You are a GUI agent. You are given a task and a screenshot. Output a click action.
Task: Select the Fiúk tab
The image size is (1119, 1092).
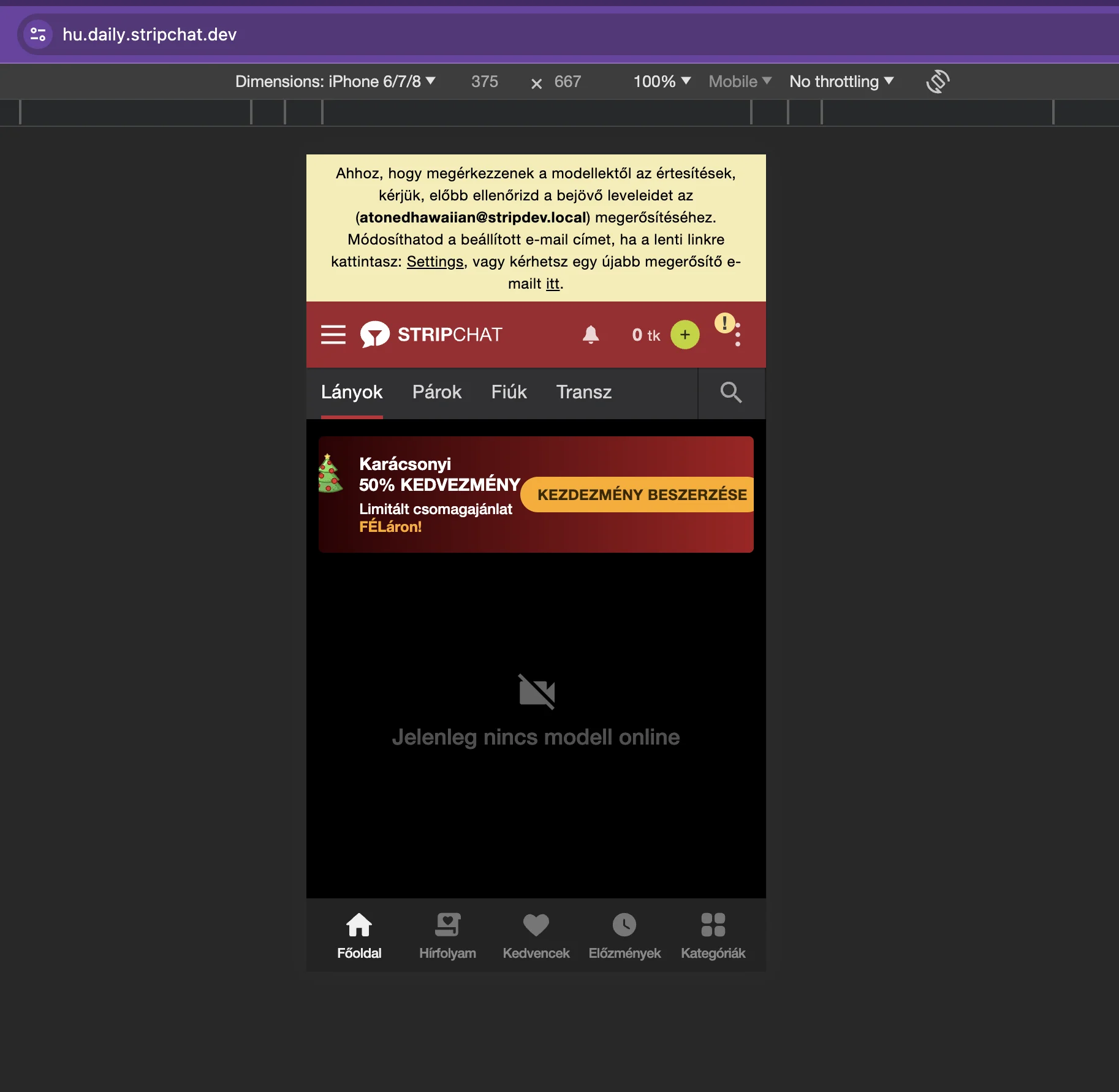(509, 392)
